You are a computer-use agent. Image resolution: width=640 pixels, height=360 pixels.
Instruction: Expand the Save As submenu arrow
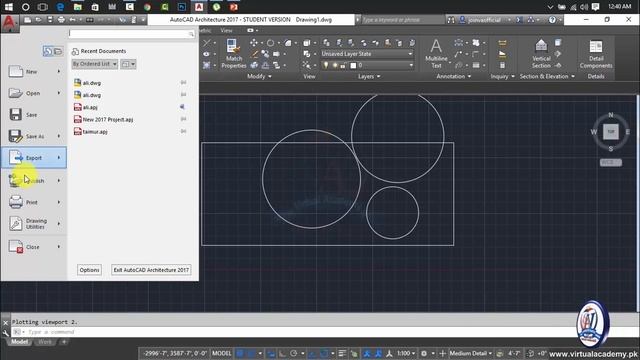pyautogui.click(x=59, y=136)
